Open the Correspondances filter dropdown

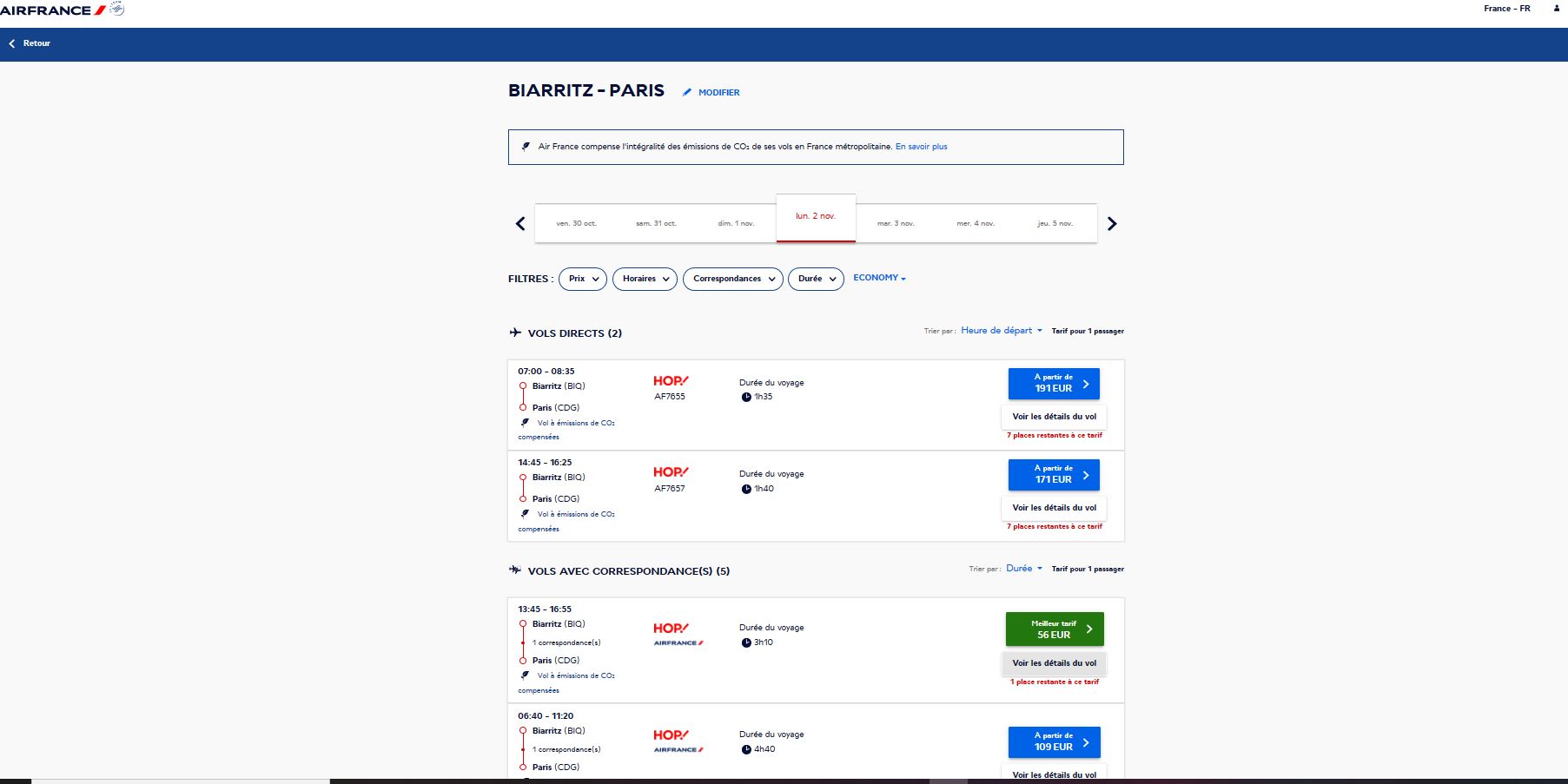coord(733,279)
